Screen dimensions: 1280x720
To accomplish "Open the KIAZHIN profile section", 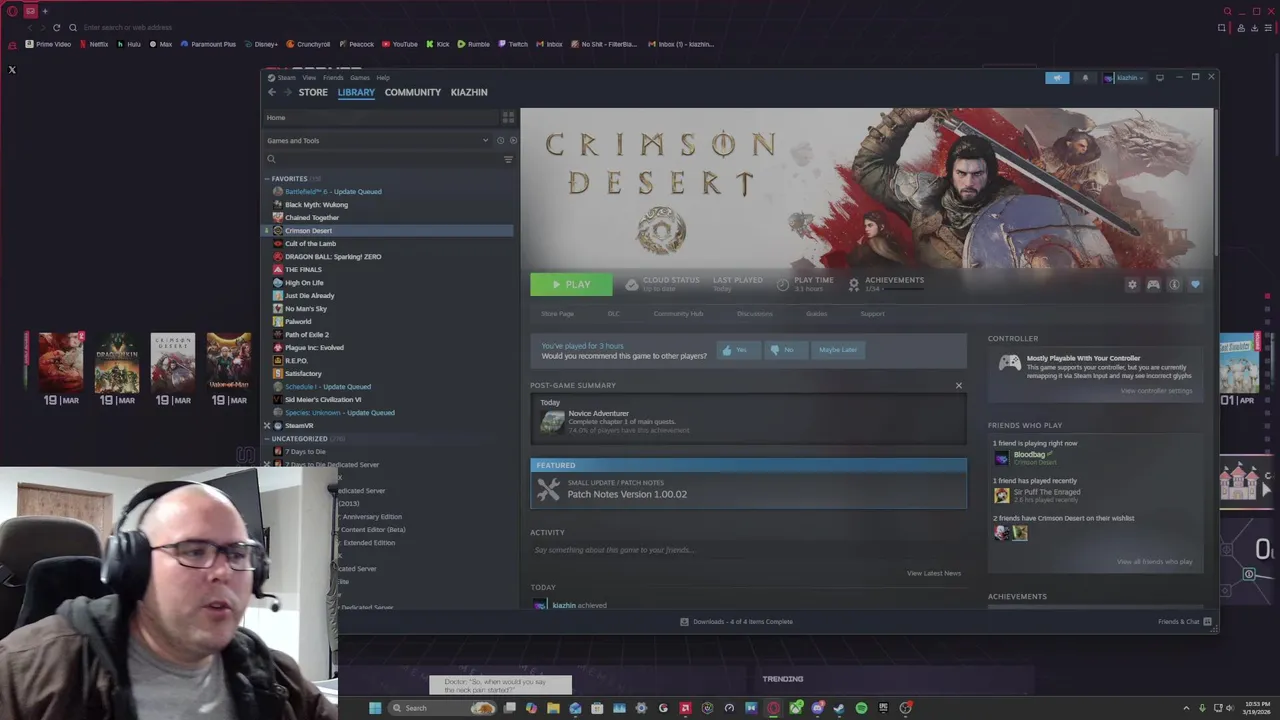I will [469, 92].
